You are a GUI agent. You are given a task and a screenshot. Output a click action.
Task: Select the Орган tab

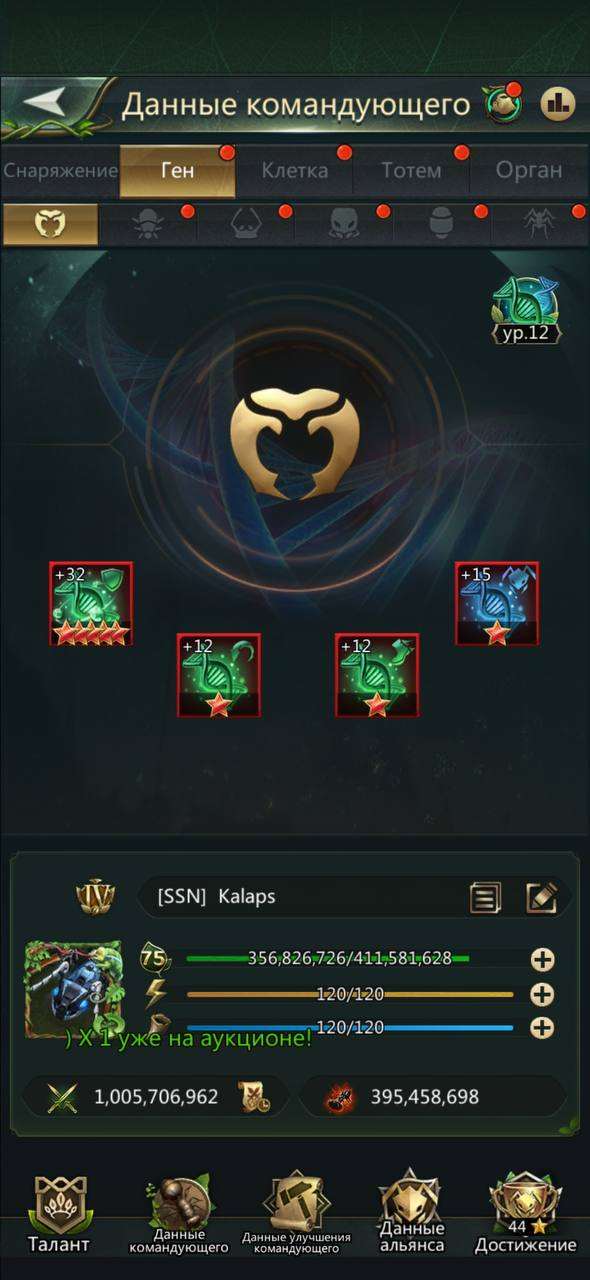pos(529,171)
